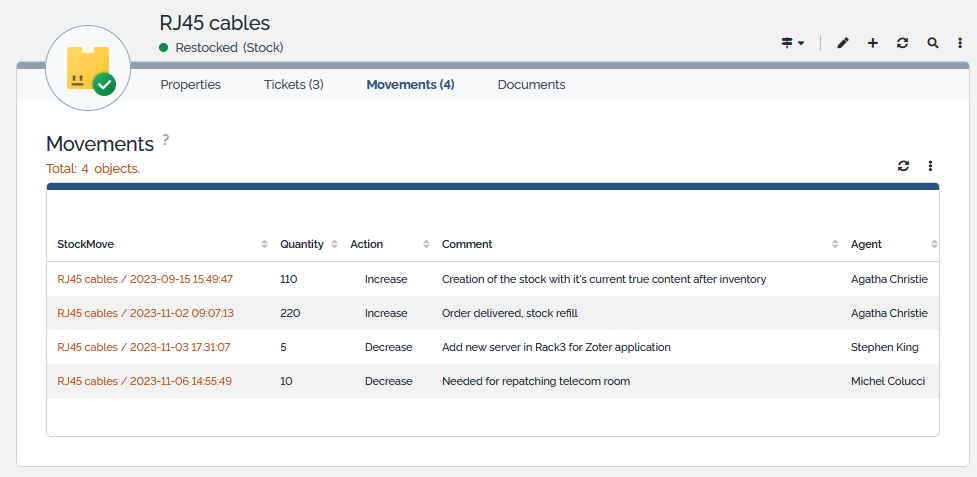
Task: Click the pencil edit icon in header
Action: pos(843,43)
